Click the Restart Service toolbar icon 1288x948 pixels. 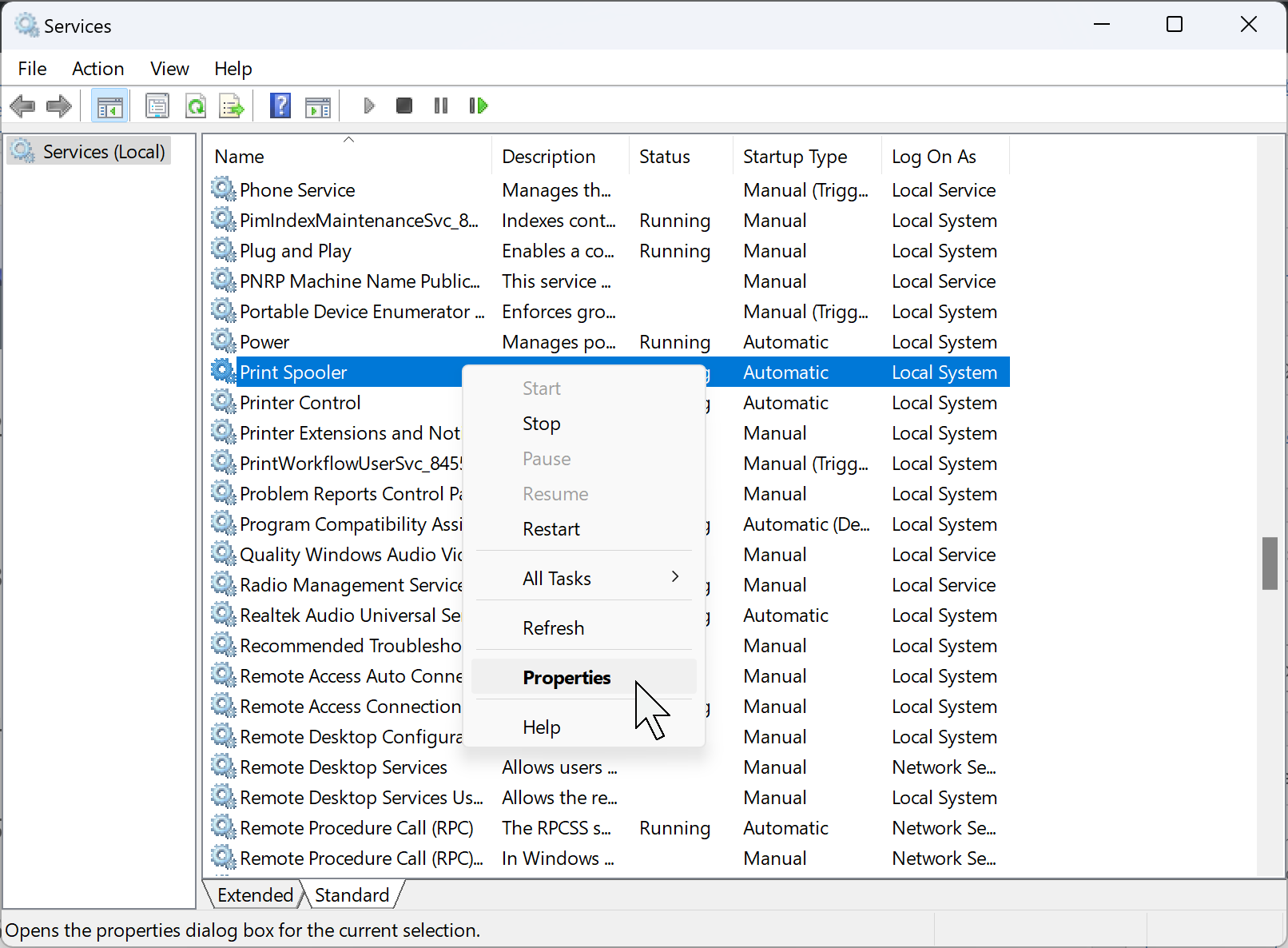[478, 106]
